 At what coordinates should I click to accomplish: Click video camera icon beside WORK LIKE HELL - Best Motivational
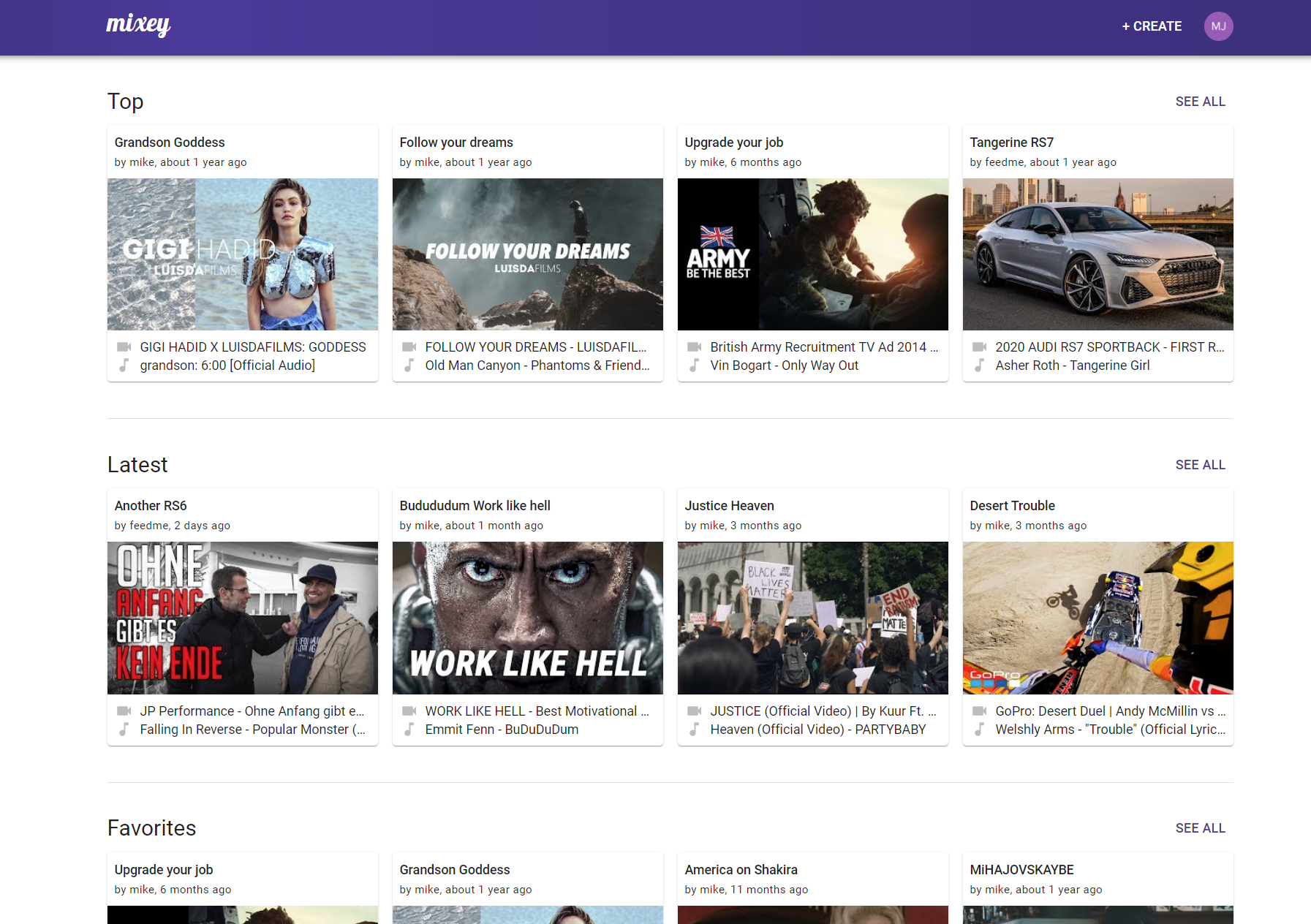409,711
